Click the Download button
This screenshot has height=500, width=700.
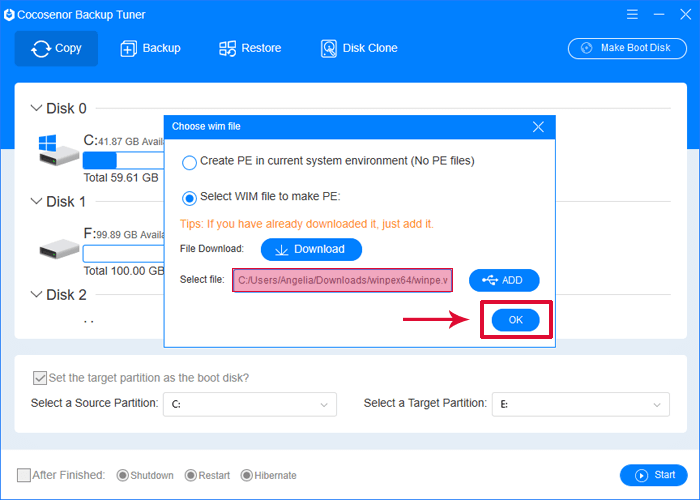(x=311, y=249)
